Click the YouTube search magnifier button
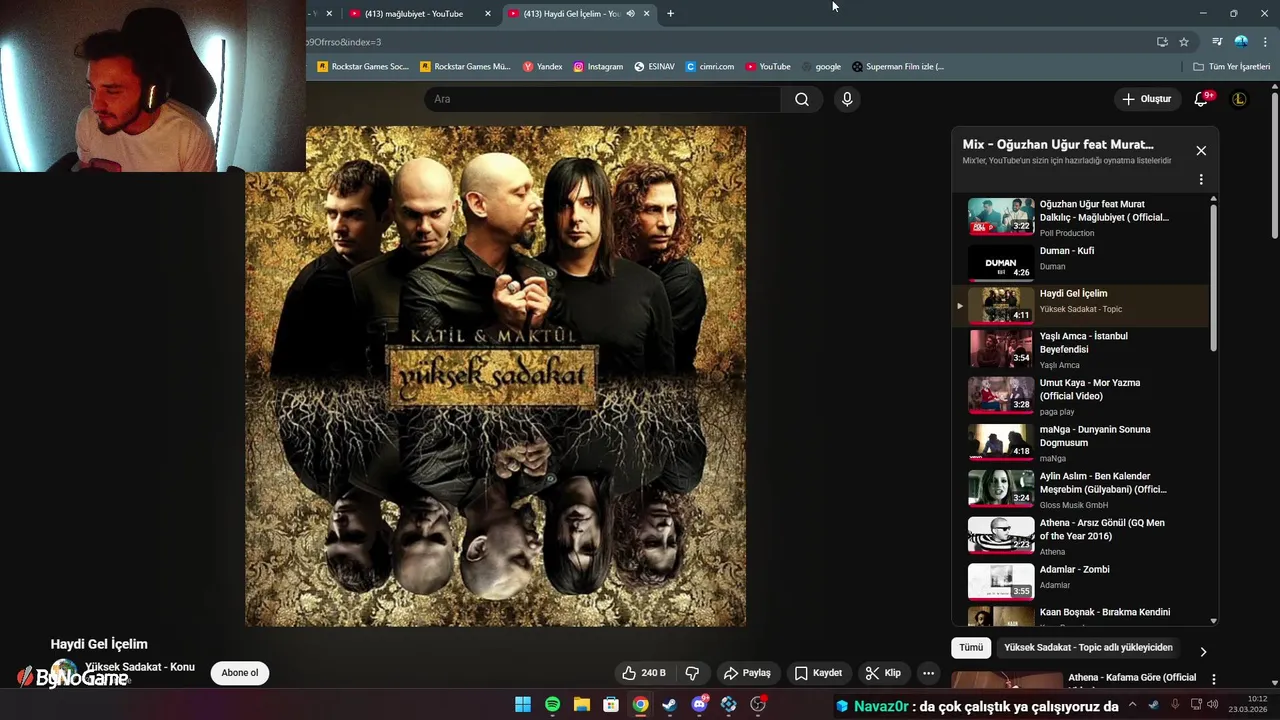Screen dimensions: 1280x720 pos(802,99)
